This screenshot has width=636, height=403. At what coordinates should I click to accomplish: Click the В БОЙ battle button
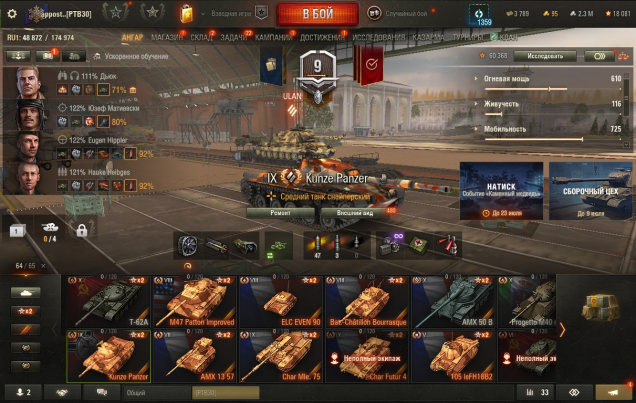pyautogui.click(x=318, y=14)
